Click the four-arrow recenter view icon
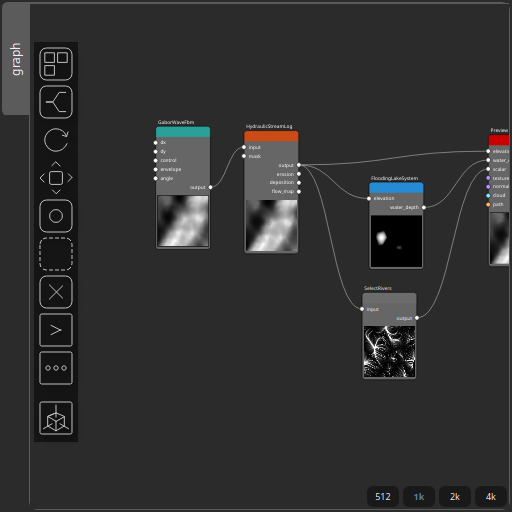The image size is (512, 512). [56, 178]
